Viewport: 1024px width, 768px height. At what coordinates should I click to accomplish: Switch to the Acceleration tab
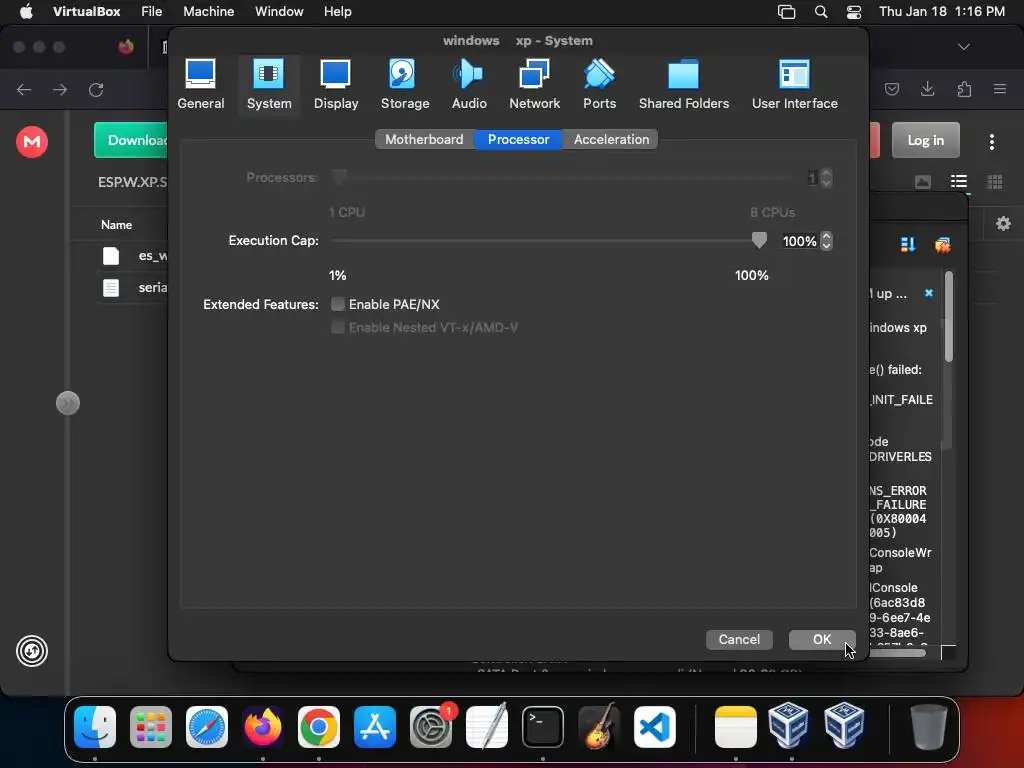pos(611,139)
